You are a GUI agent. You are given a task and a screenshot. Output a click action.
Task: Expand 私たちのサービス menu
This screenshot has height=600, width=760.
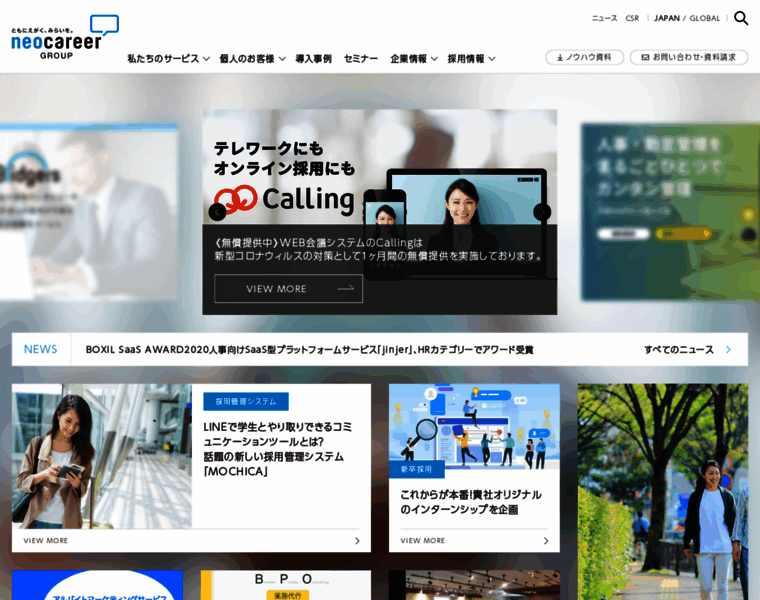pos(168,59)
